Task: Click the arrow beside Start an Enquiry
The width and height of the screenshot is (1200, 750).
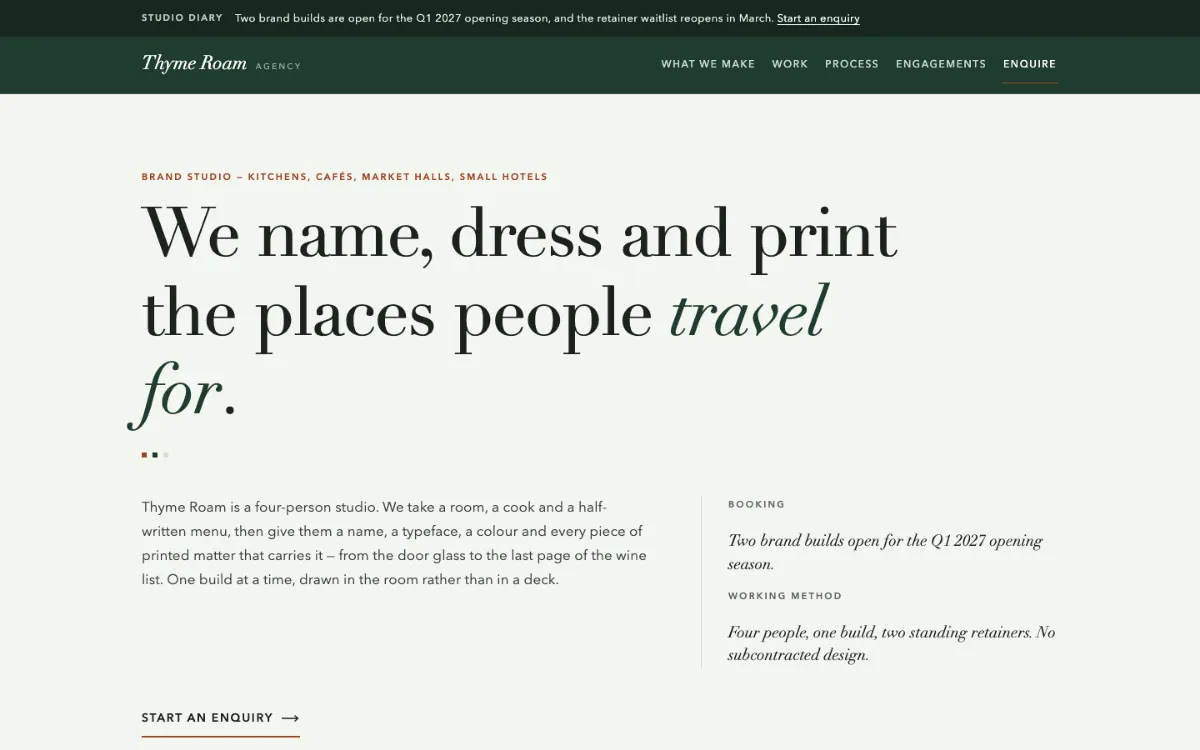Action: tap(290, 718)
